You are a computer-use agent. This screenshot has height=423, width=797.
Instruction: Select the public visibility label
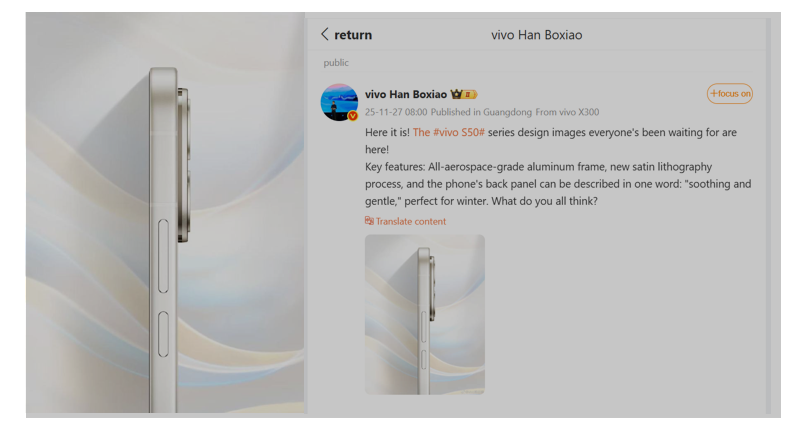[x=336, y=63]
